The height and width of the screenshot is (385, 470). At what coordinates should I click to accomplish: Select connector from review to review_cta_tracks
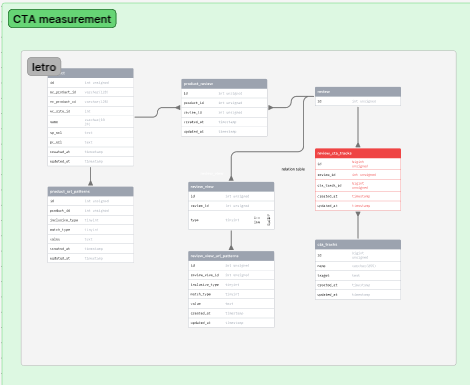click(358, 127)
